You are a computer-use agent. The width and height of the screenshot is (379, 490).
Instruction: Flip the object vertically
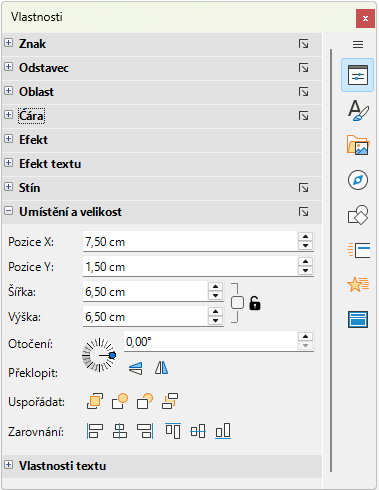pos(136,368)
